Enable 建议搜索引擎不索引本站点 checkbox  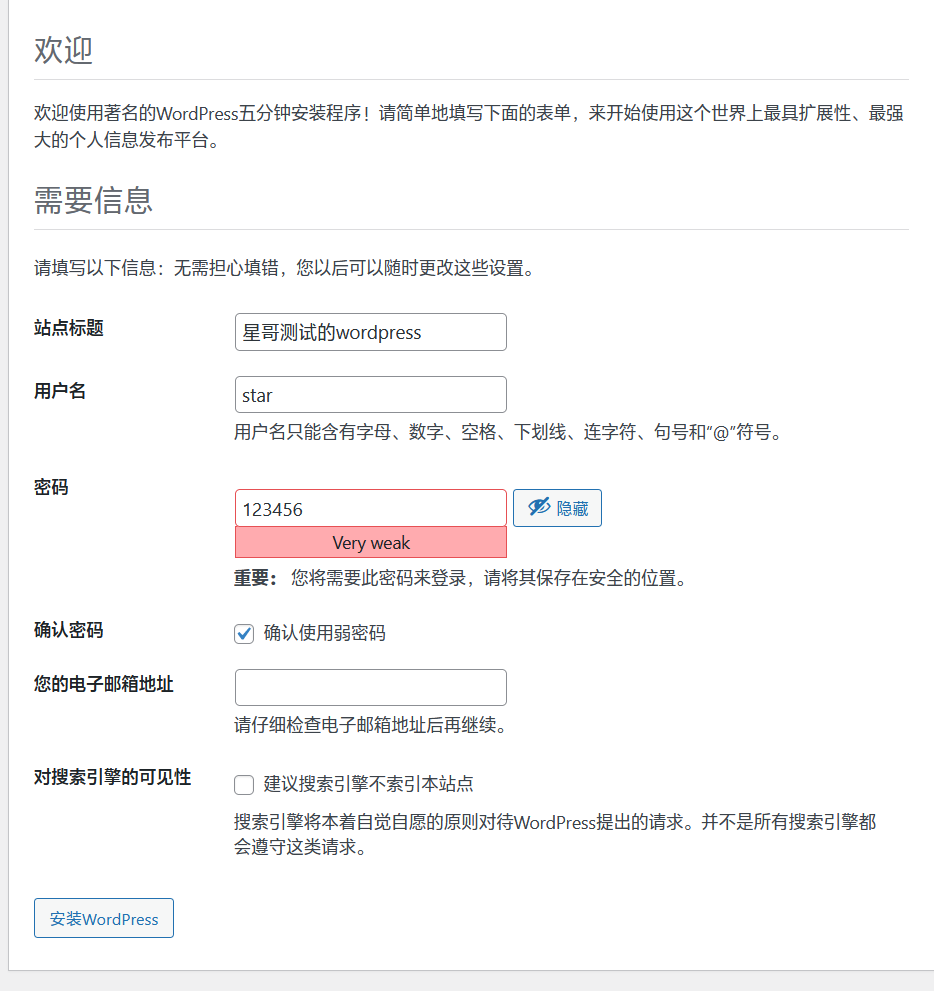pyautogui.click(x=244, y=784)
